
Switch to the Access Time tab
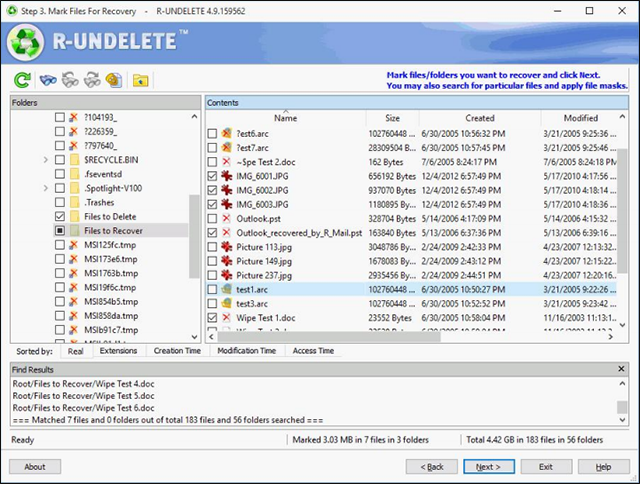(313, 351)
